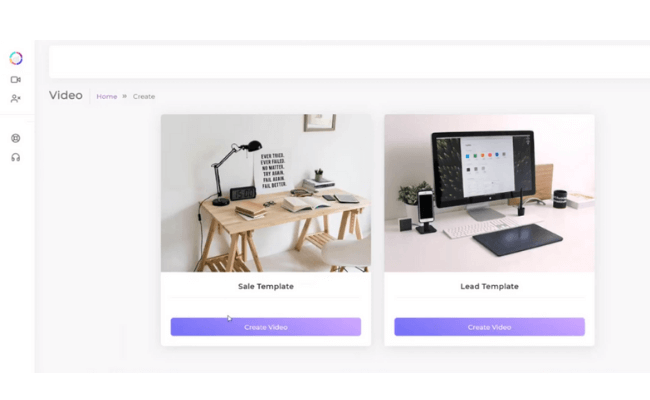Click the horizontal separator in the left sidebar

(x=17, y=114)
